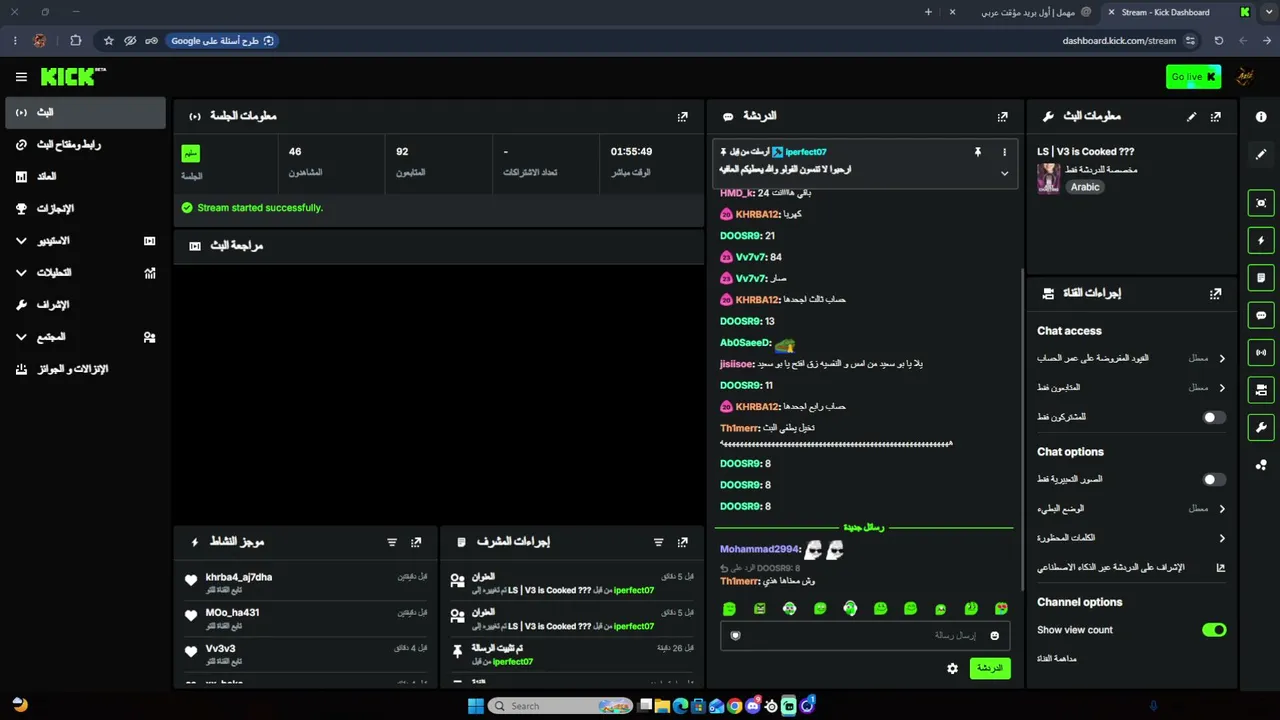Switch to the مهمل temporary email browser tab

(1021, 12)
